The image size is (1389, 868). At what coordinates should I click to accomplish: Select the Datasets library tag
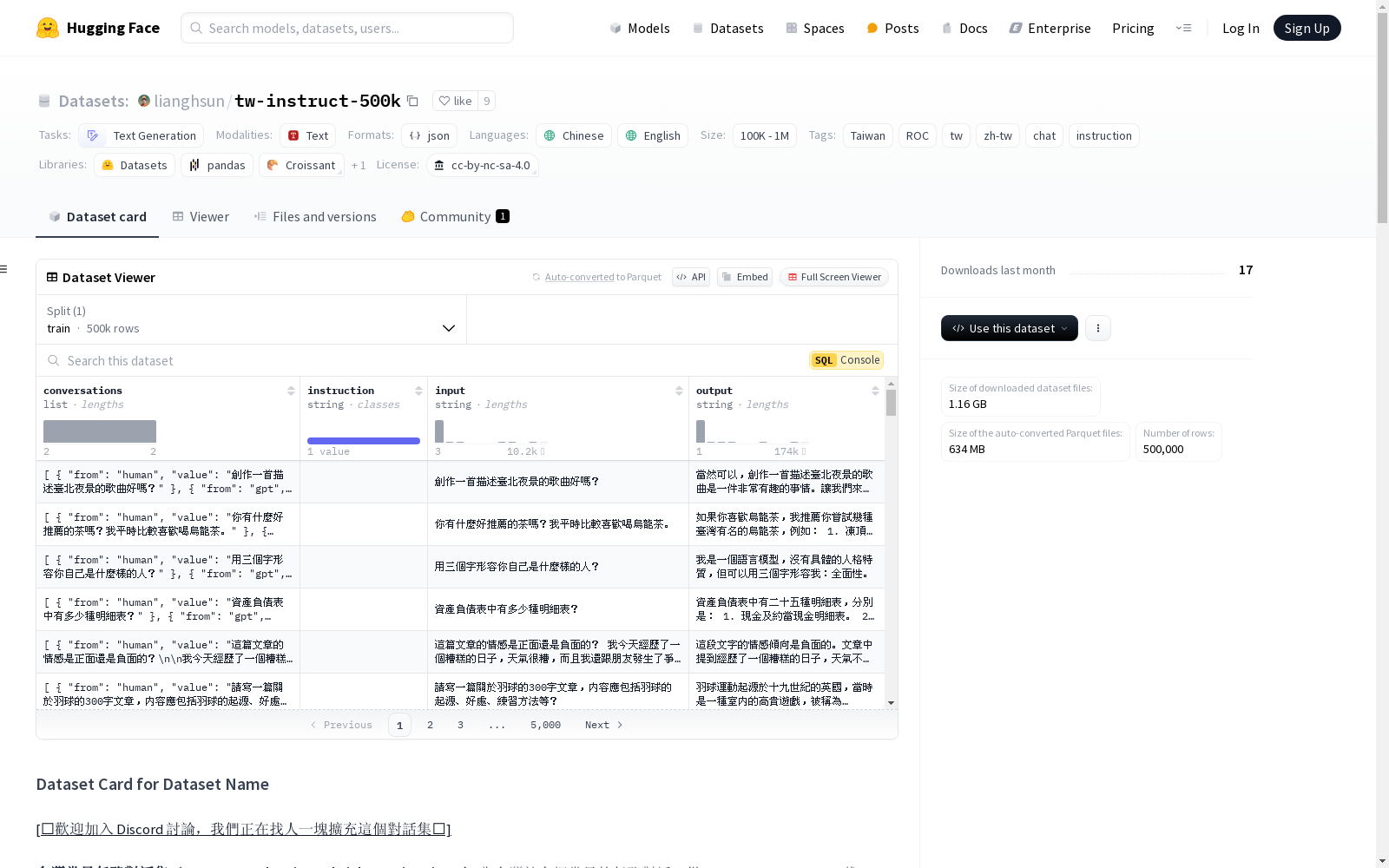tap(135, 165)
